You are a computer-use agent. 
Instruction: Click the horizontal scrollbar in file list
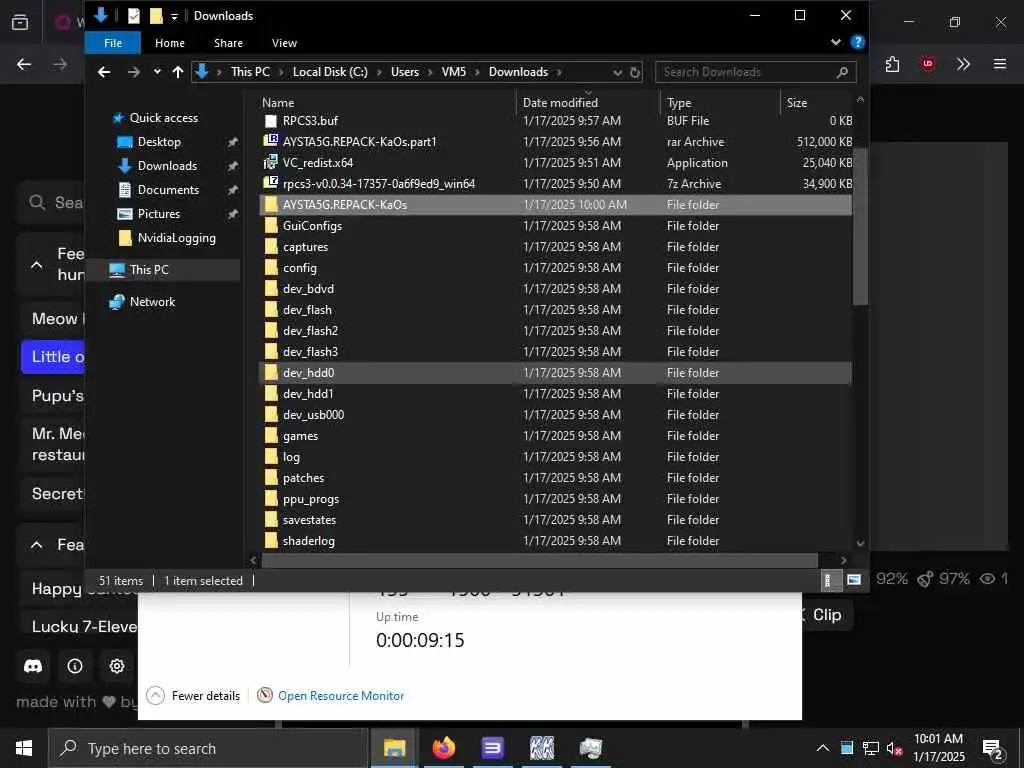[x=539, y=560]
